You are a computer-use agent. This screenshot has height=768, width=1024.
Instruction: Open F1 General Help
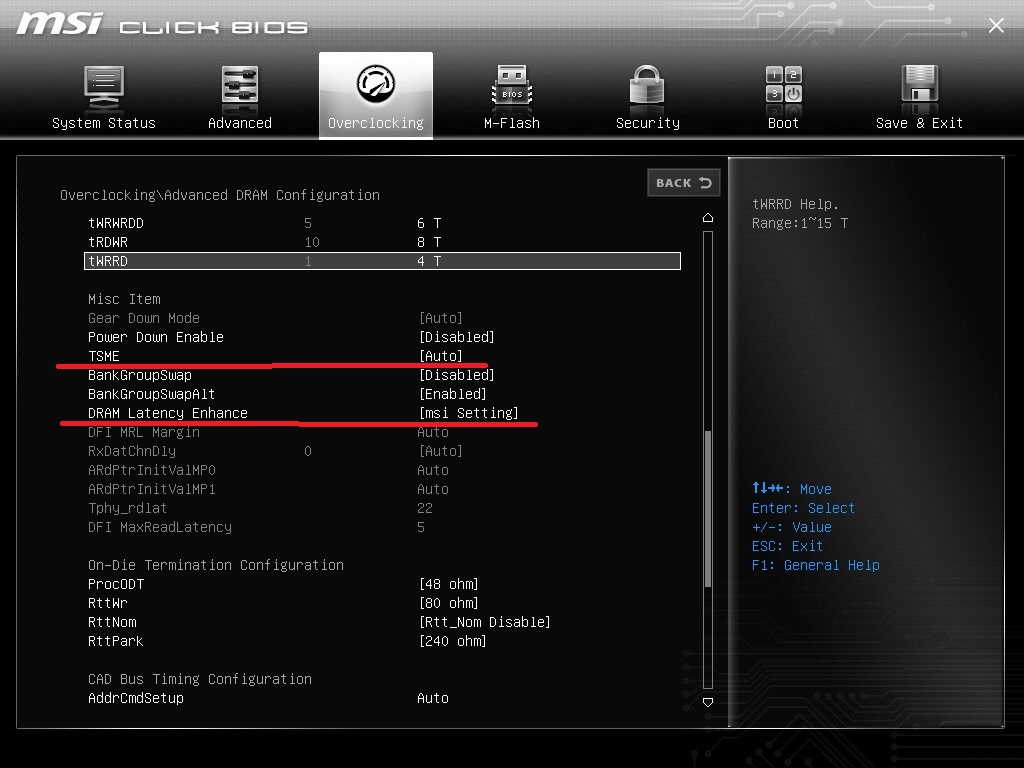(x=816, y=565)
